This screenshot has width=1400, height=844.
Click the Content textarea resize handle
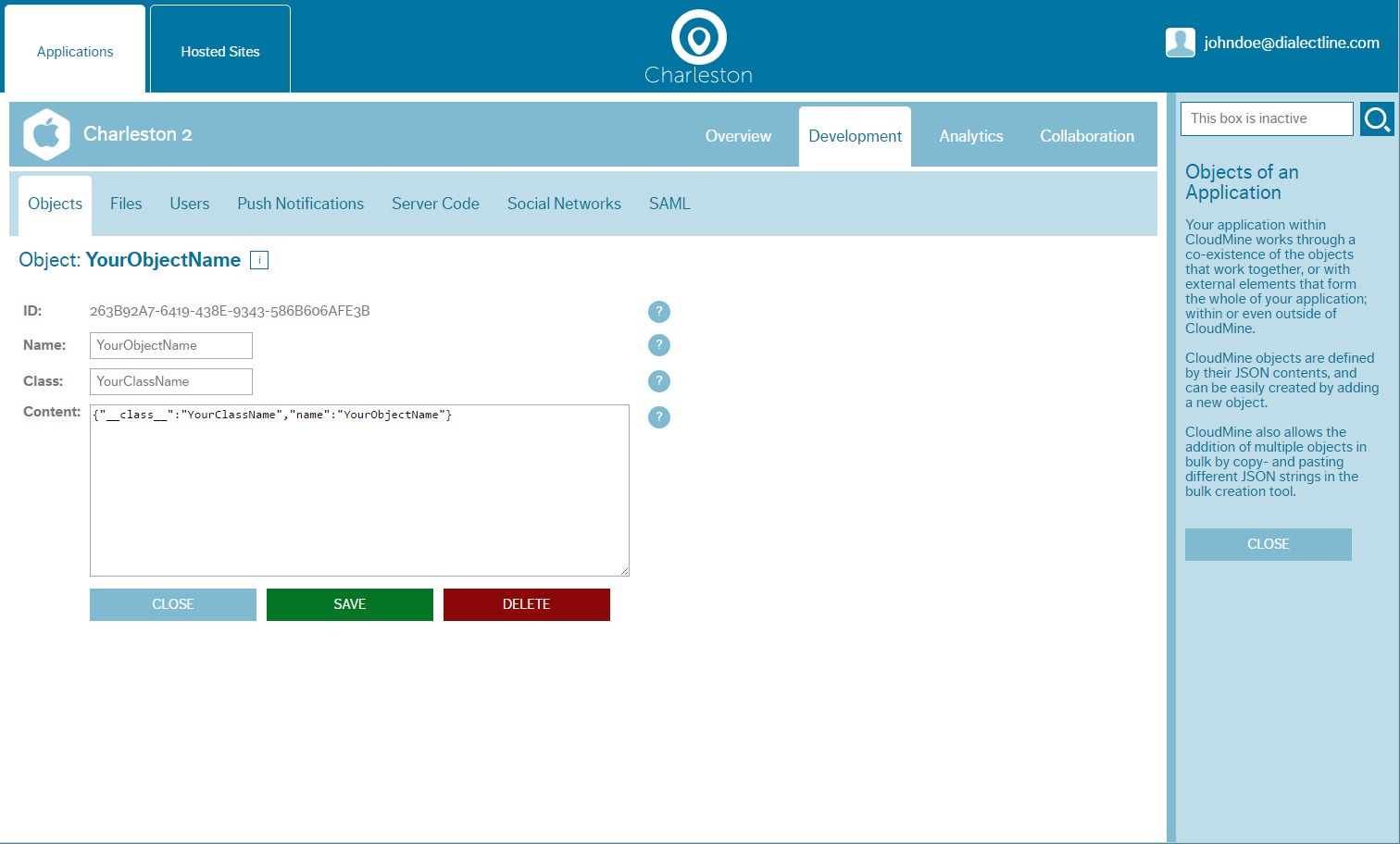(x=624, y=571)
